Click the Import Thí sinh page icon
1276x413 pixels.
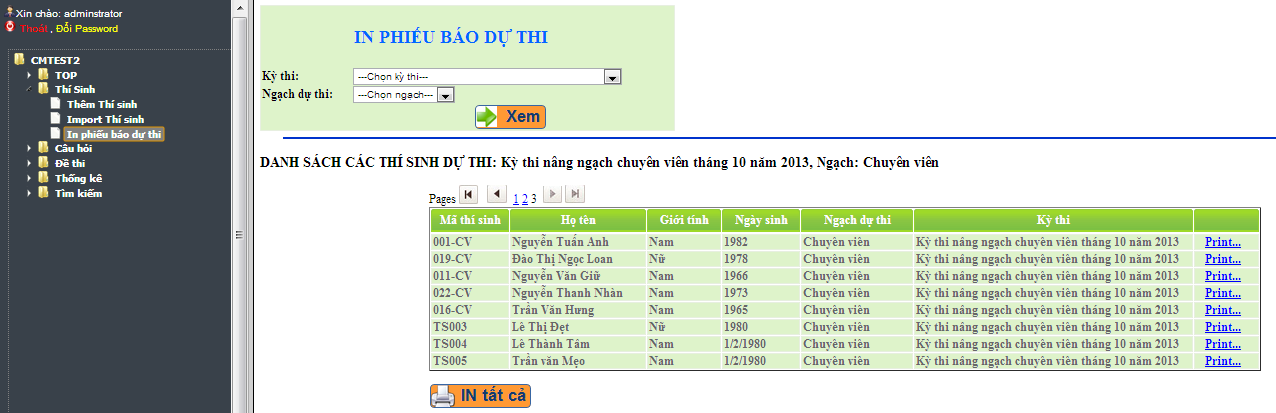pos(56,119)
